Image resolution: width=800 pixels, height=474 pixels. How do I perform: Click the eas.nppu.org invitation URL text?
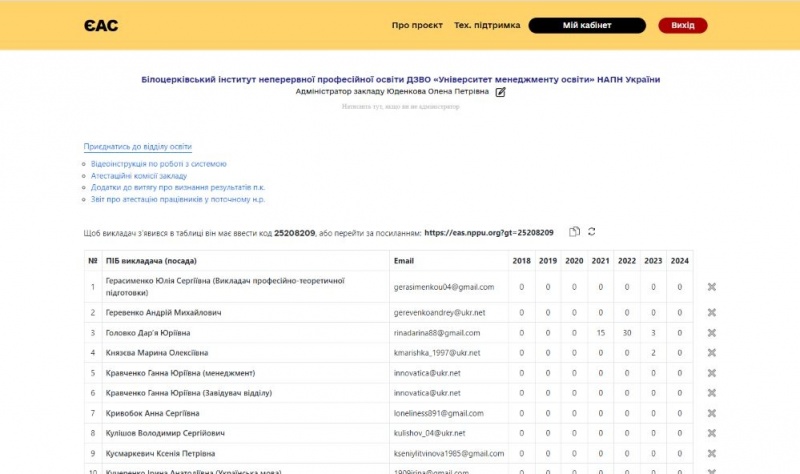point(489,233)
